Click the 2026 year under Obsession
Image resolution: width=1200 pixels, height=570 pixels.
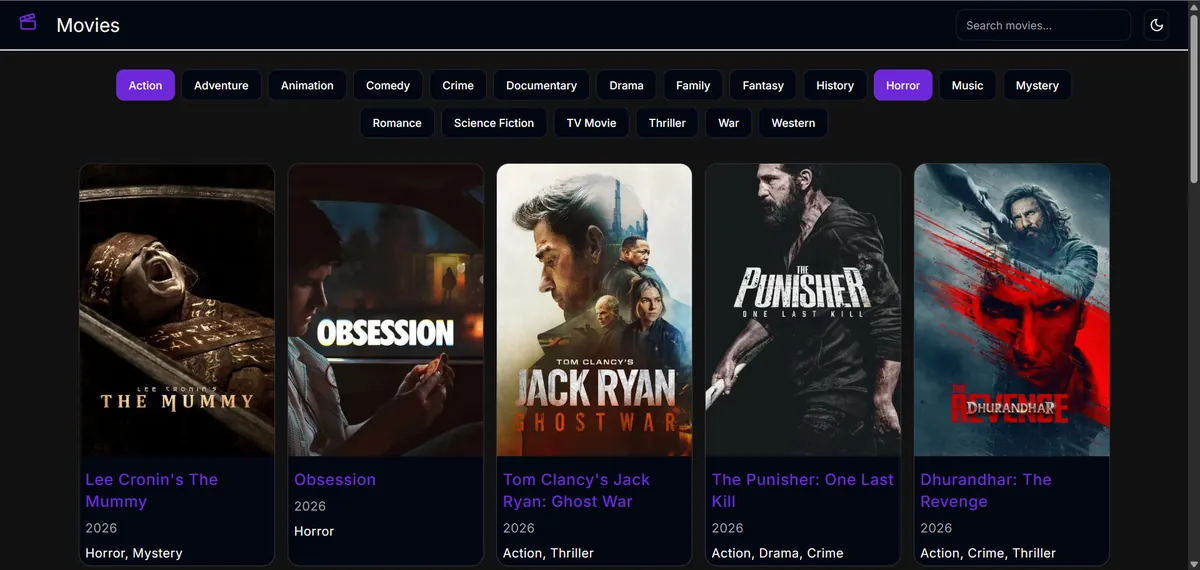(x=310, y=506)
